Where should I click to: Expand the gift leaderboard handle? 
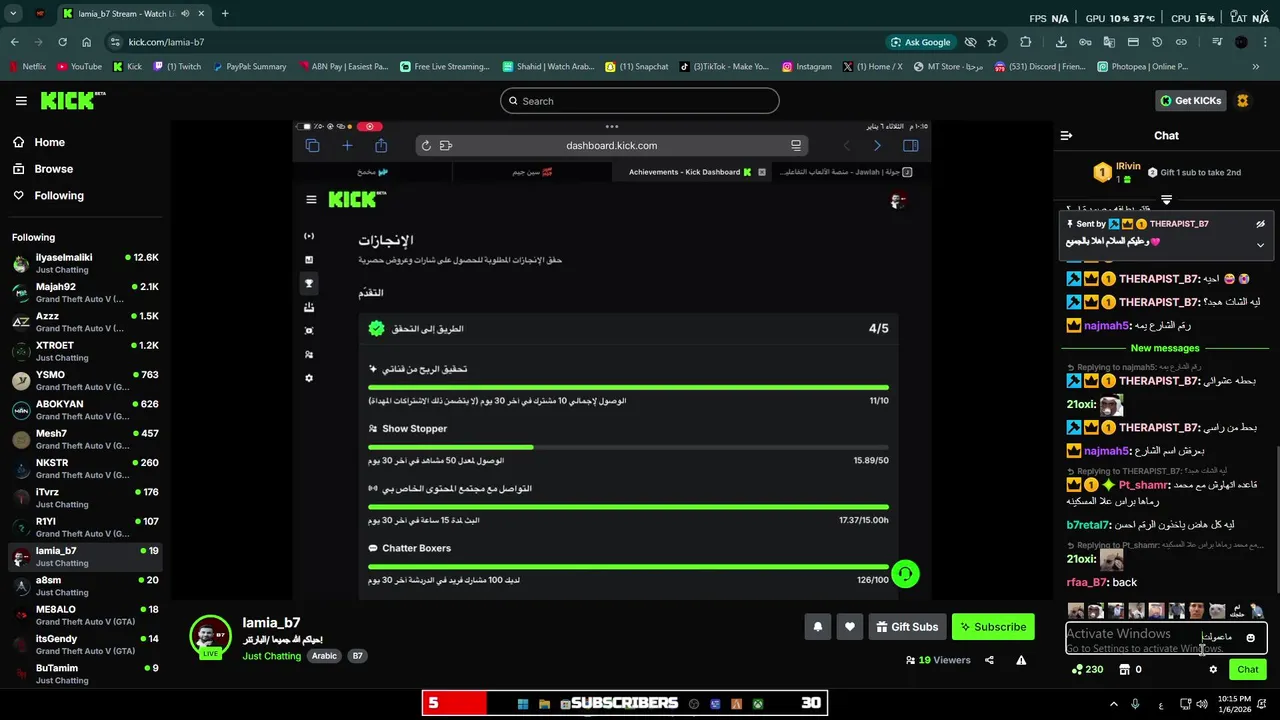[x=1166, y=200]
